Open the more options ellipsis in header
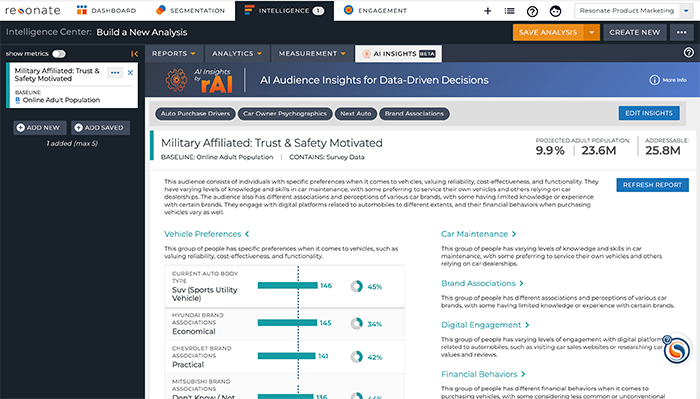 [681, 32]
